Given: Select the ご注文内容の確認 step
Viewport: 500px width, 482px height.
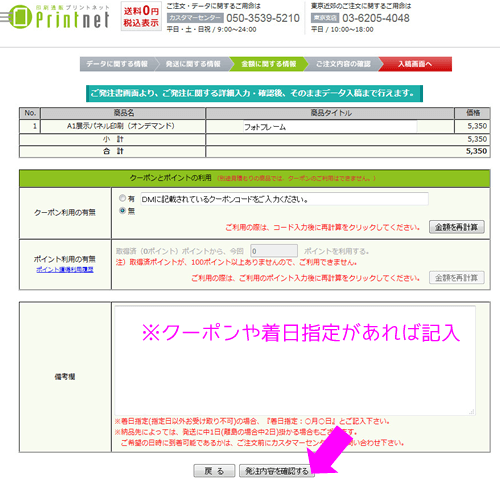Looking at the screenshot, I should [343, 64].
